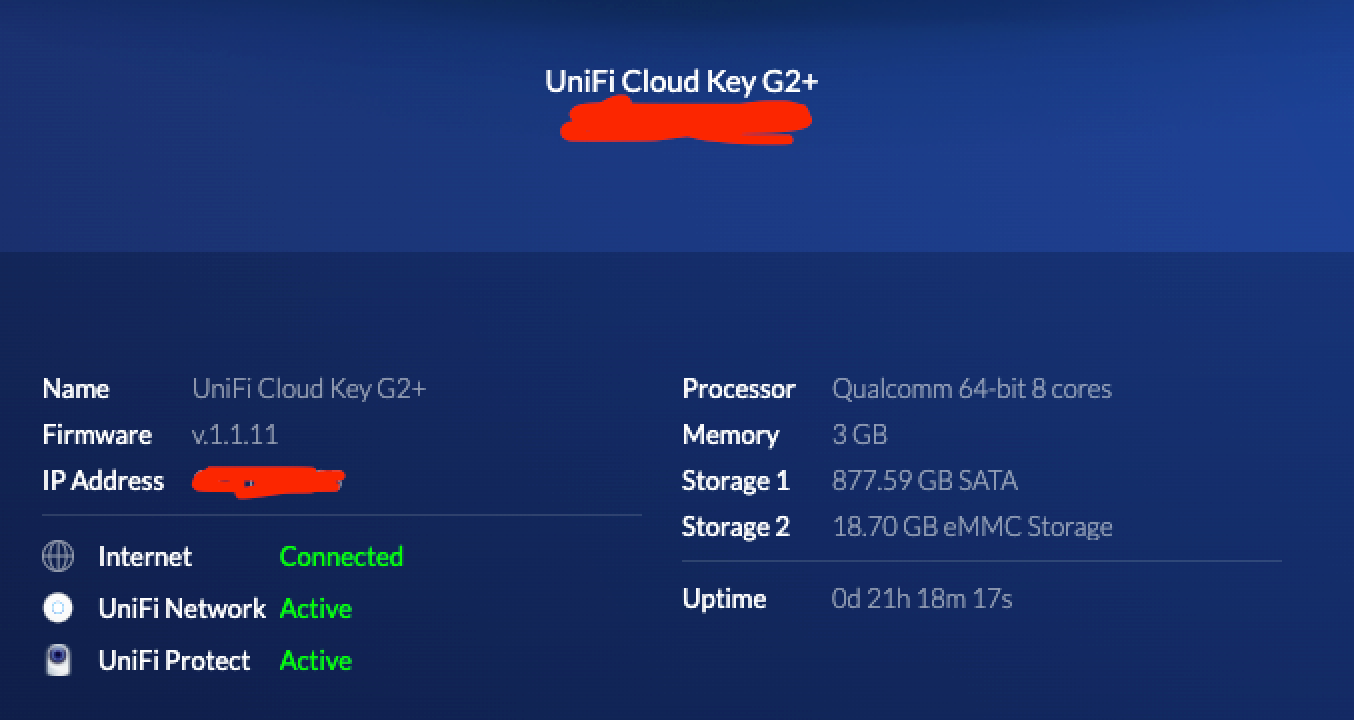Click the redacted IP Address value
This screenshot has height=720, width=1354.
[x=268, y=481]
